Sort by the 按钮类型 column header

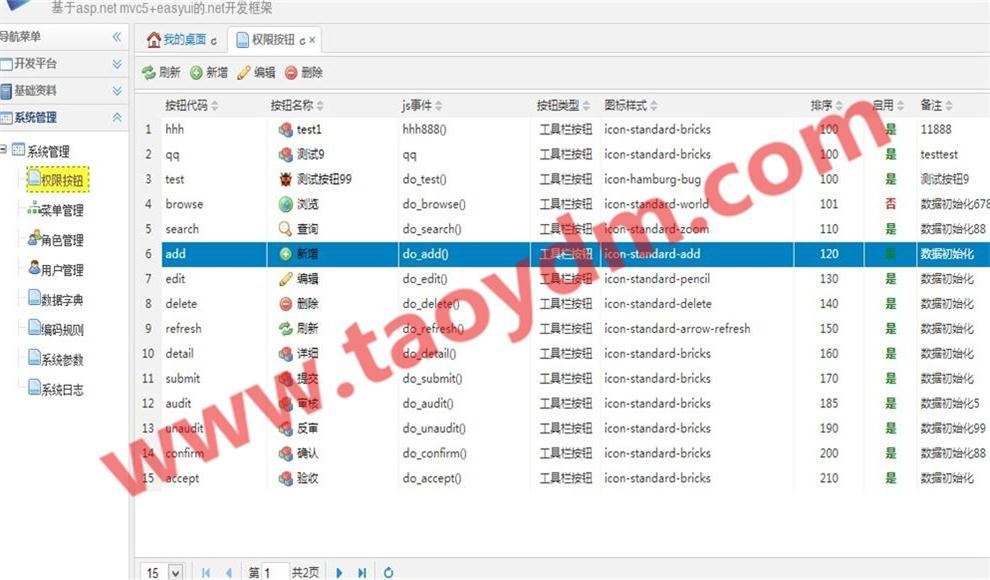[x=563, y=105]
